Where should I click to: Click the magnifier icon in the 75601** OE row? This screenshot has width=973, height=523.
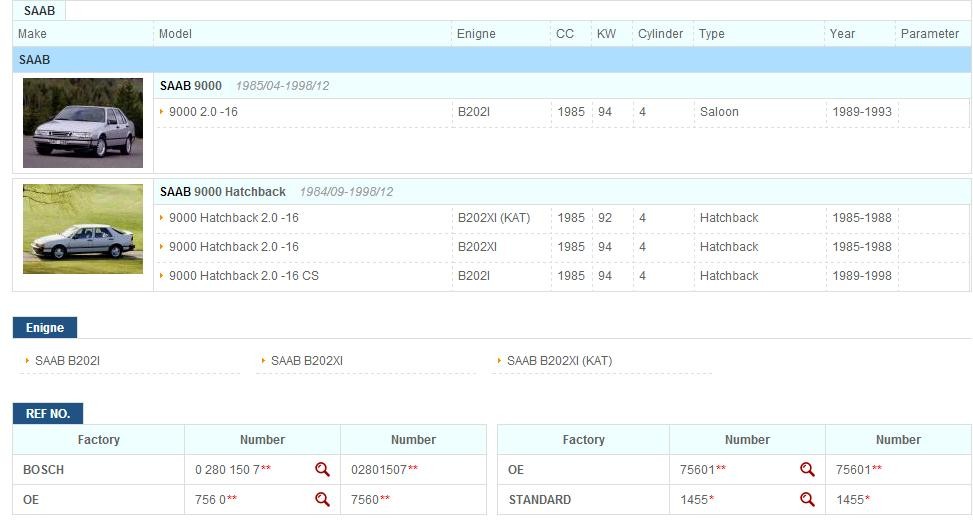[807, 469]
